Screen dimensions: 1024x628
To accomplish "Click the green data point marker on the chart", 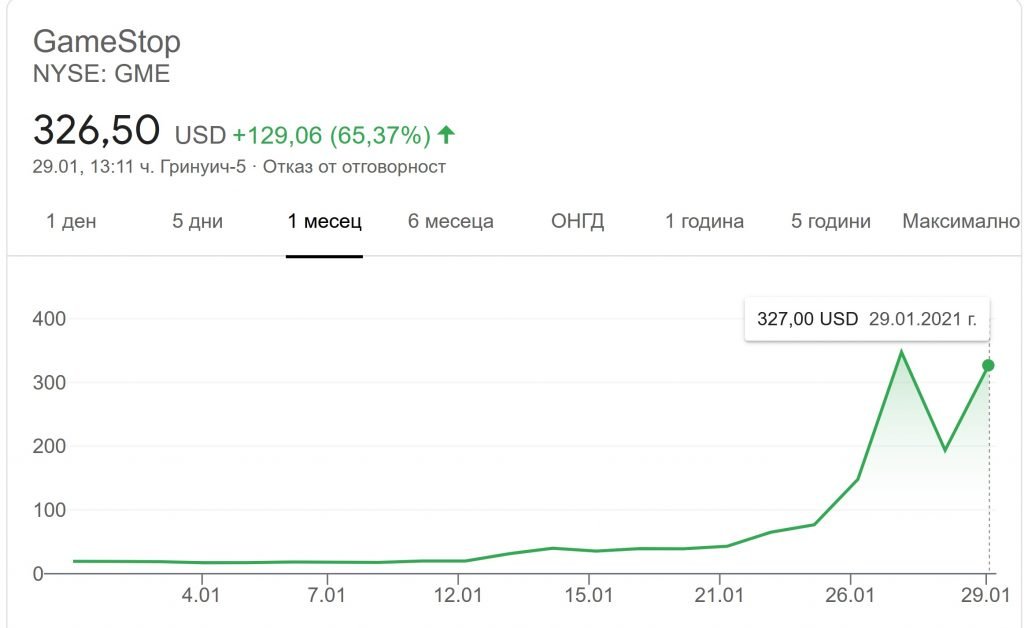I will [988, 366].
